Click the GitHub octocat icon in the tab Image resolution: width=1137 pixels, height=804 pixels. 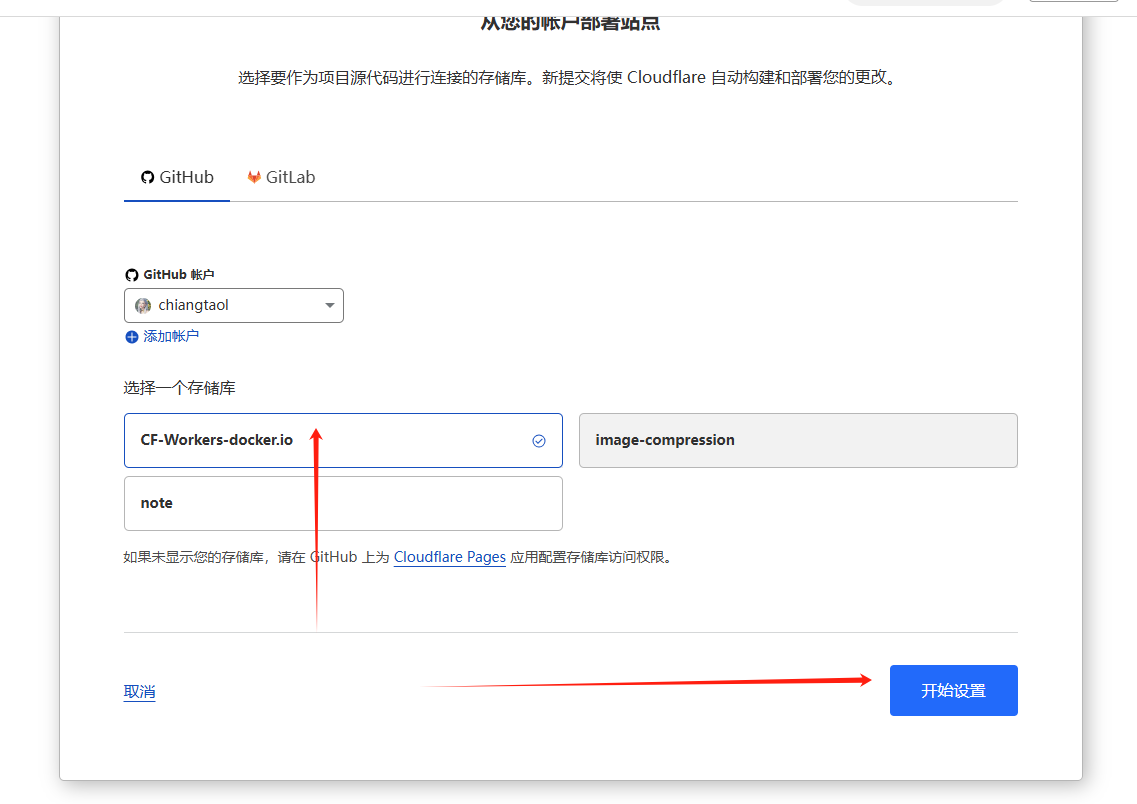point(147,177)
